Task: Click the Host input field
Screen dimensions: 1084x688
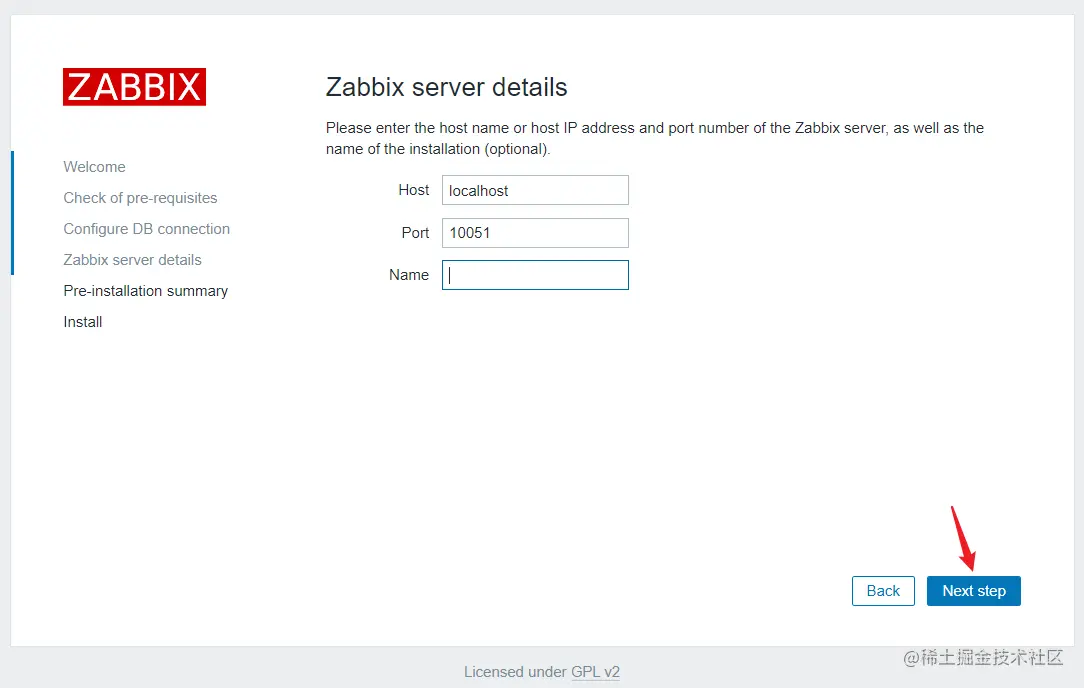Action: (535, 190)
